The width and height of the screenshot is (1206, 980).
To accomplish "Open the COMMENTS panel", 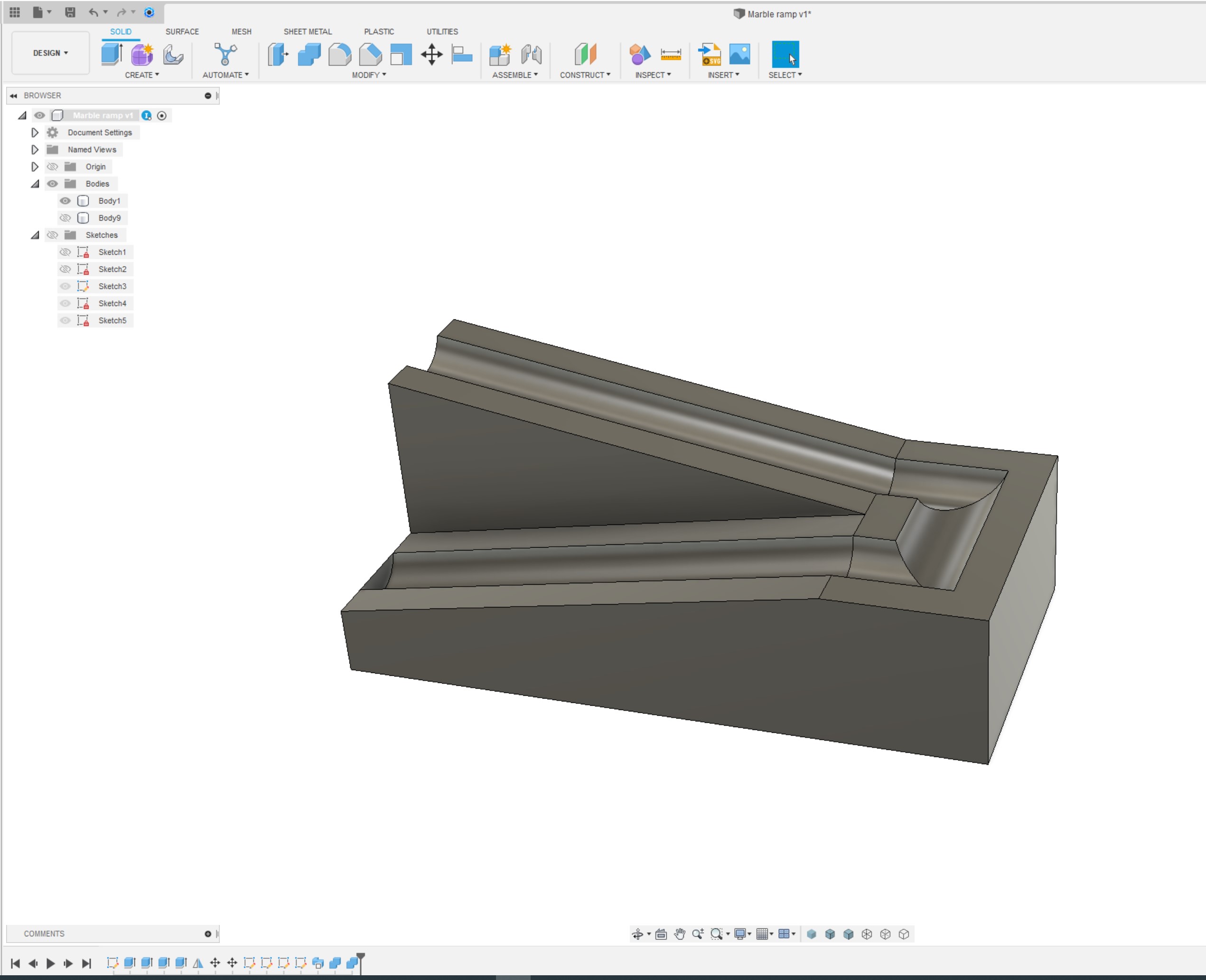I will coord(44,933).
